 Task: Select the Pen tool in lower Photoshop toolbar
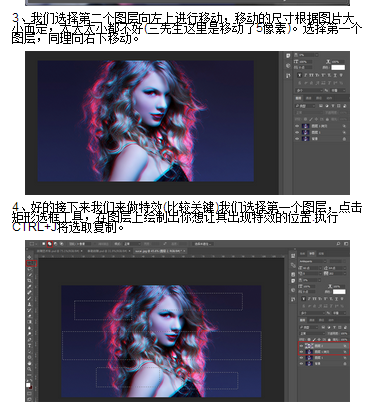click(x=29, y=340)
